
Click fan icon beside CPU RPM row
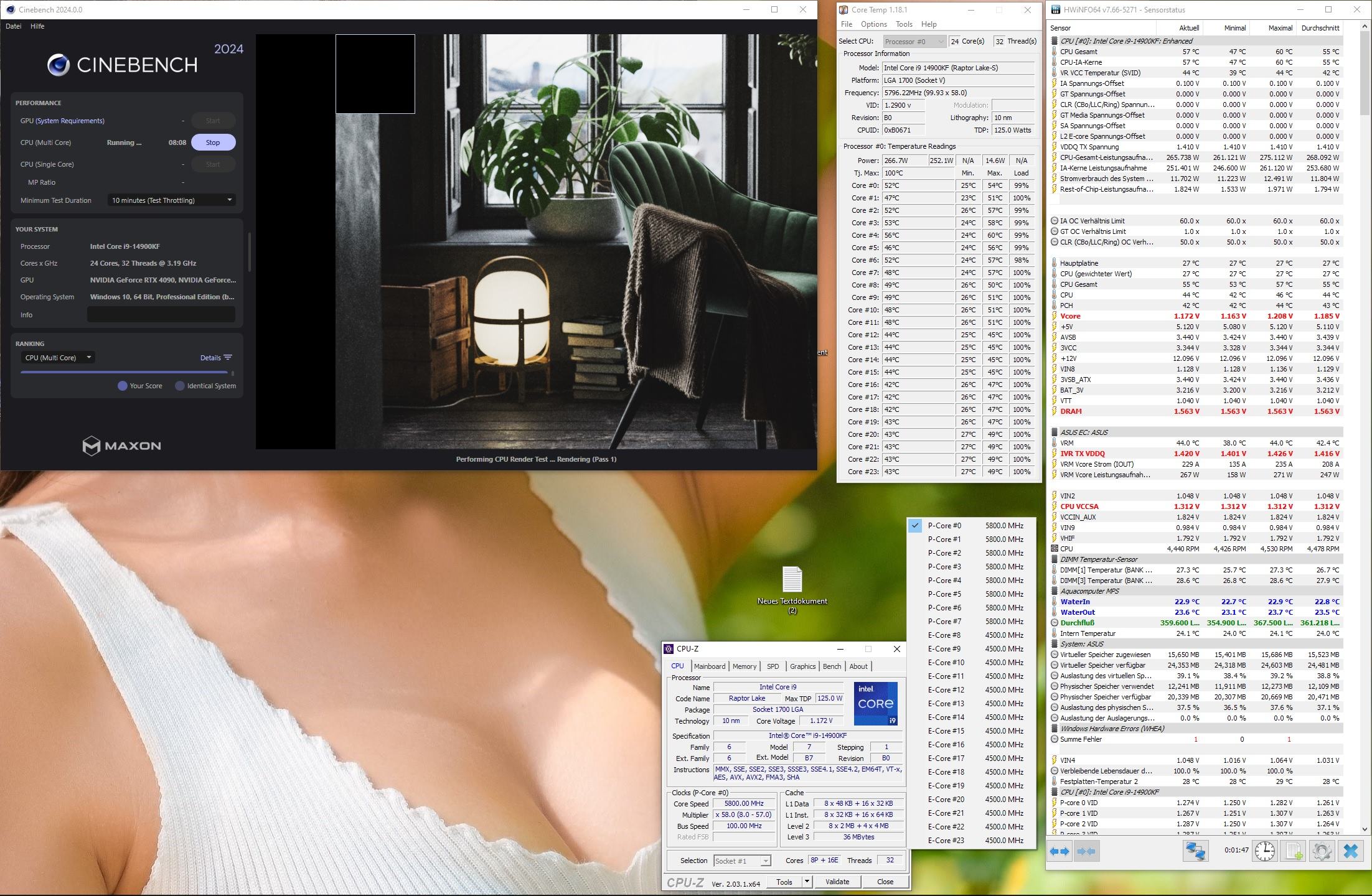coord(1054,549)
